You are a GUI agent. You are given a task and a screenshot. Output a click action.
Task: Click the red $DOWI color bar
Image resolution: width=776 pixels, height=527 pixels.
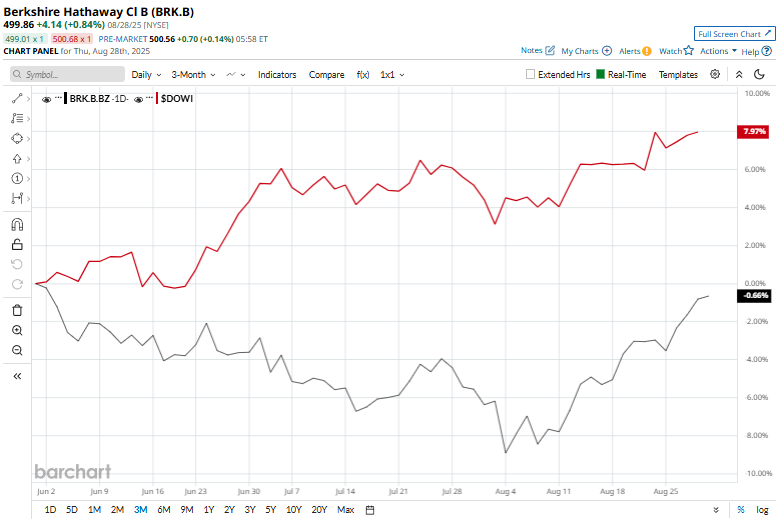(157, 98)
